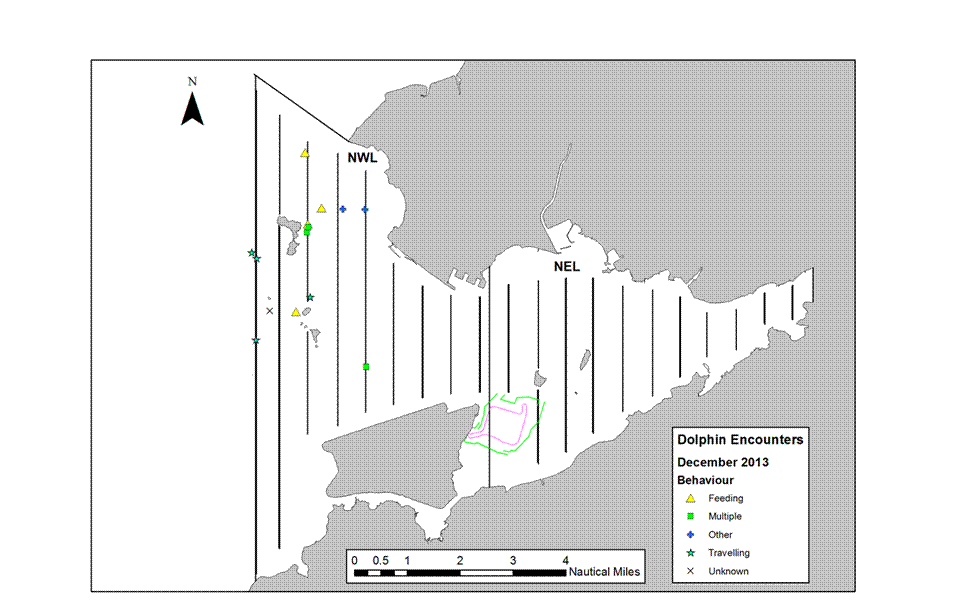Click the Feeding legend label
Viewport: 957px width, 609px height.
pos(726,499)
